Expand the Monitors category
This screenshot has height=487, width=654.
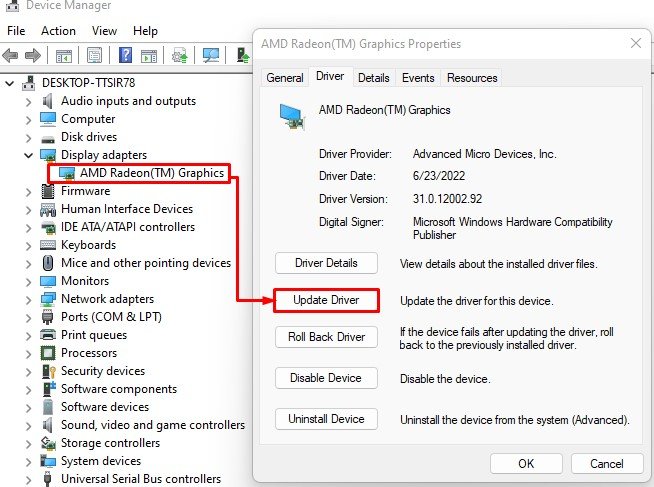click(28, 281)
